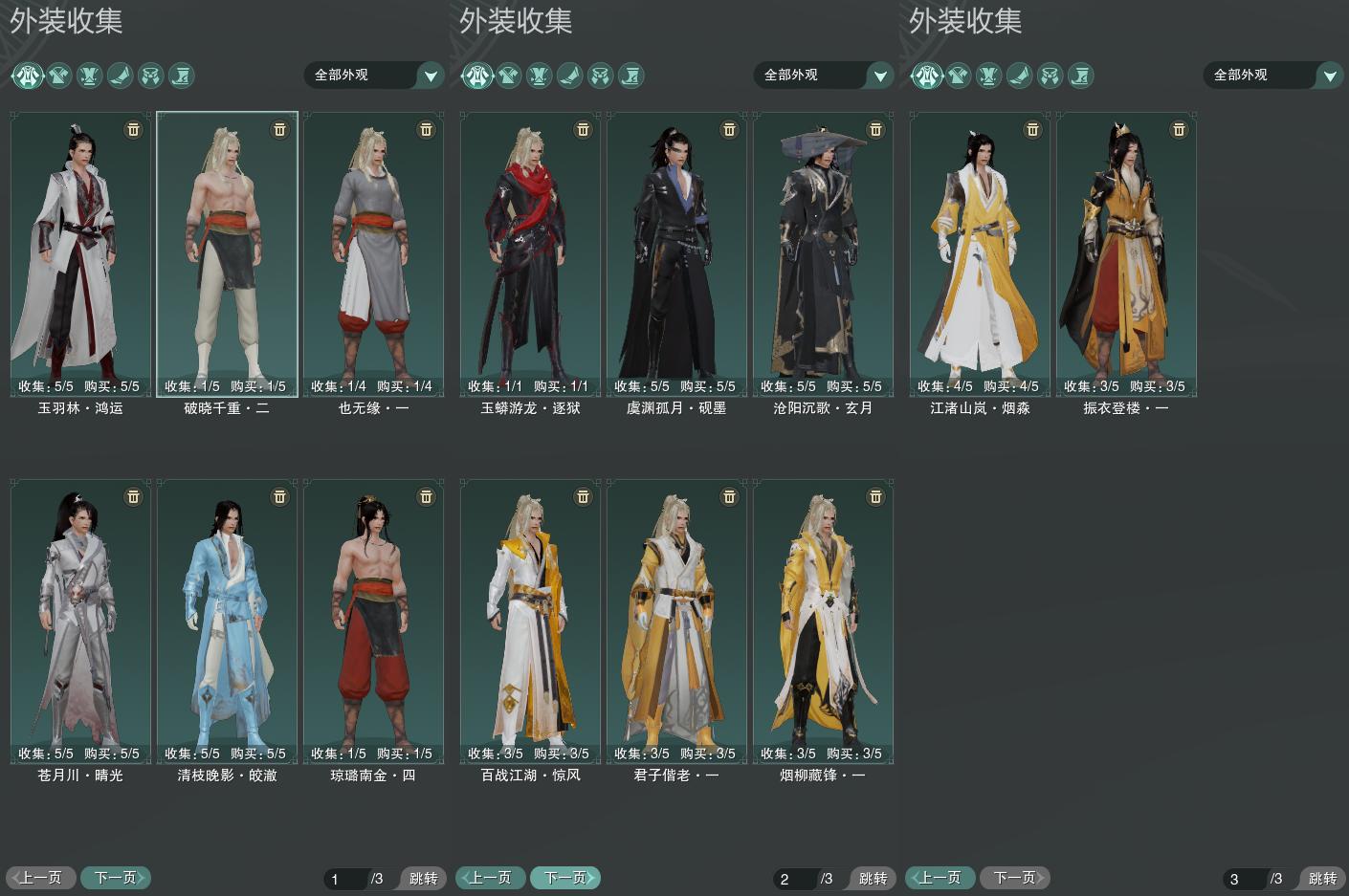
Task: Go to 下一页 in first panel
Action: (x=116, y=877)
